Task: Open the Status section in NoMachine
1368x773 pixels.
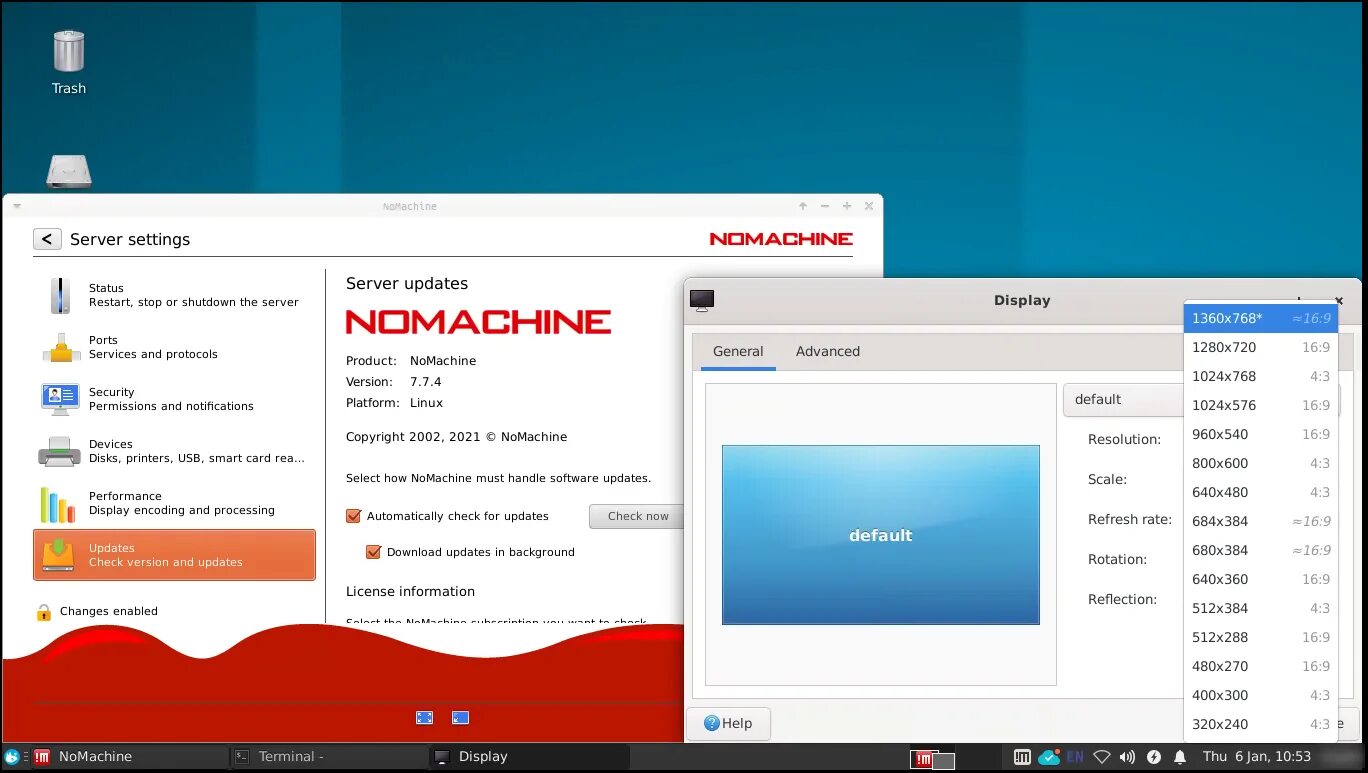Action: tap(175, 295)
